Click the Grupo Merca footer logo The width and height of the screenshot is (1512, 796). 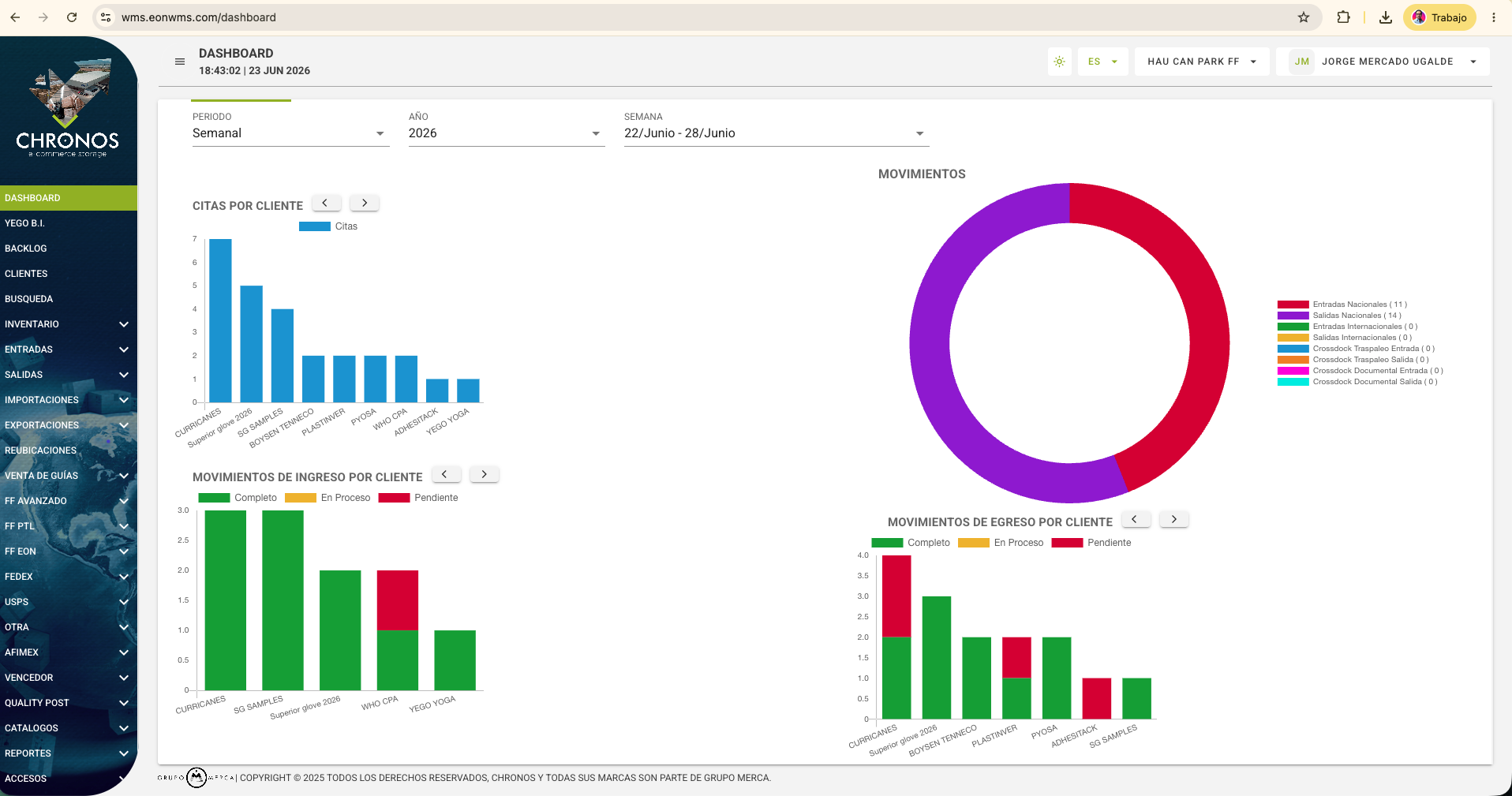[x=196, y=778]
